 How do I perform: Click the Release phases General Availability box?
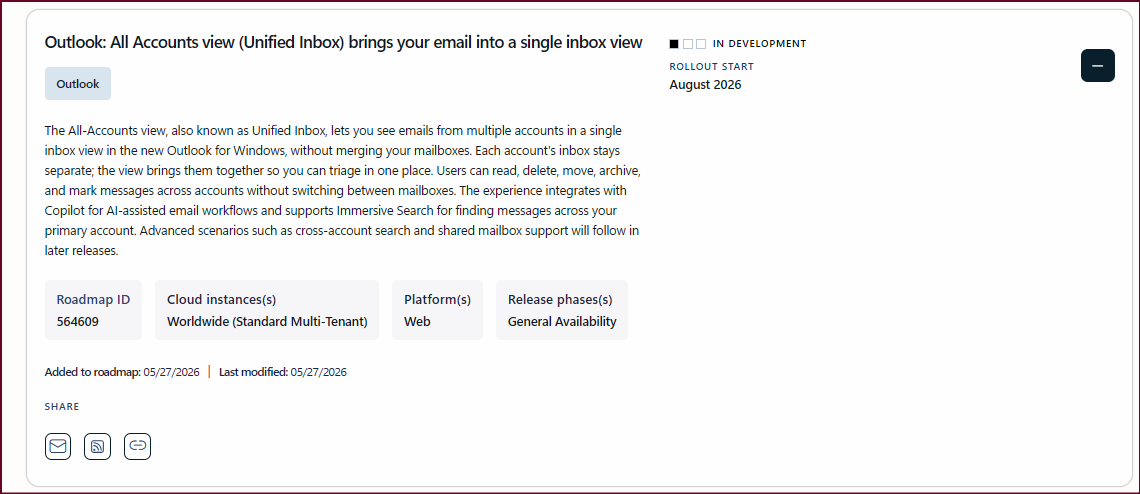561,310
